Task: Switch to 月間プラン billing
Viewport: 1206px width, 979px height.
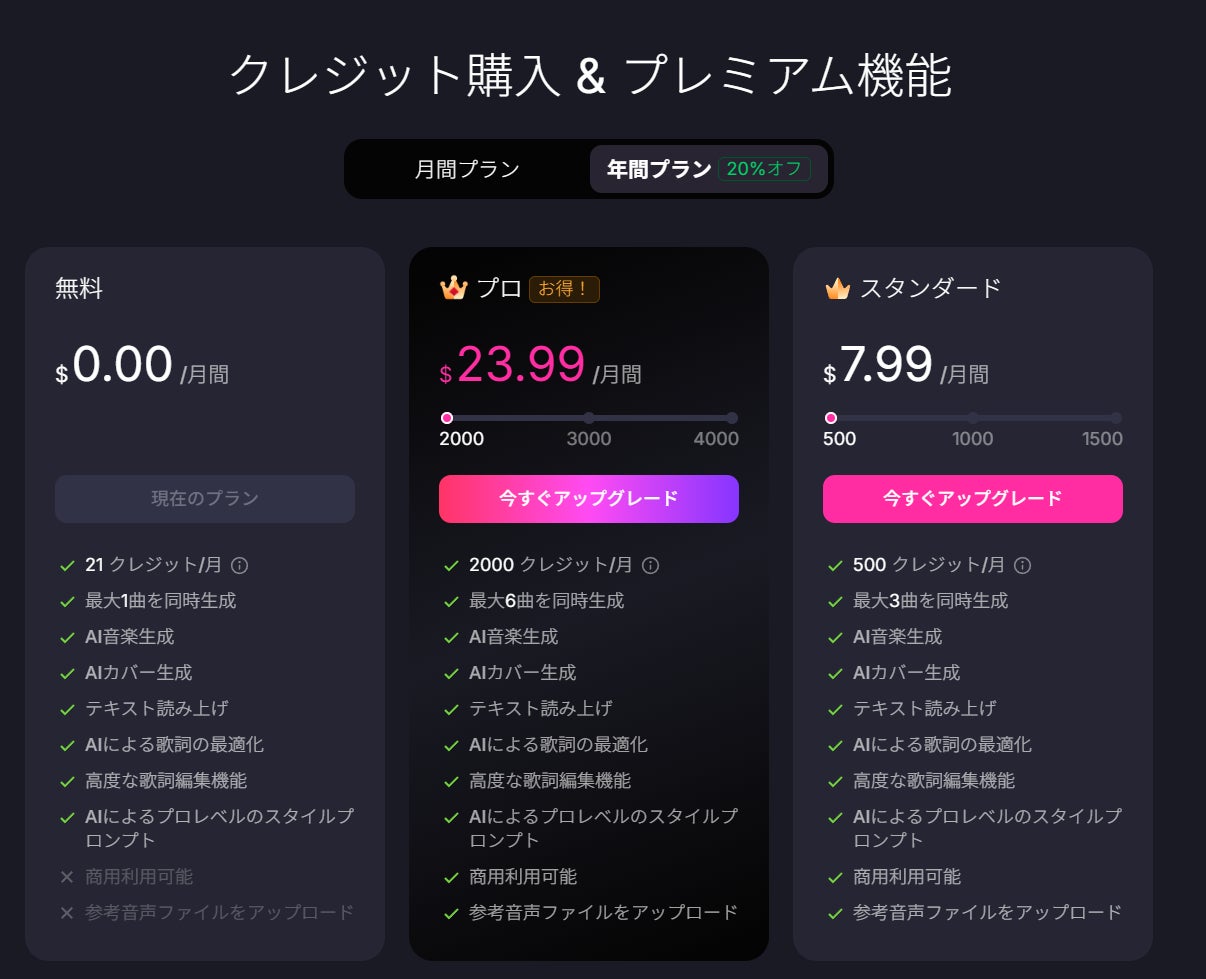Action: pyautogui.click(x=467, y=169)
